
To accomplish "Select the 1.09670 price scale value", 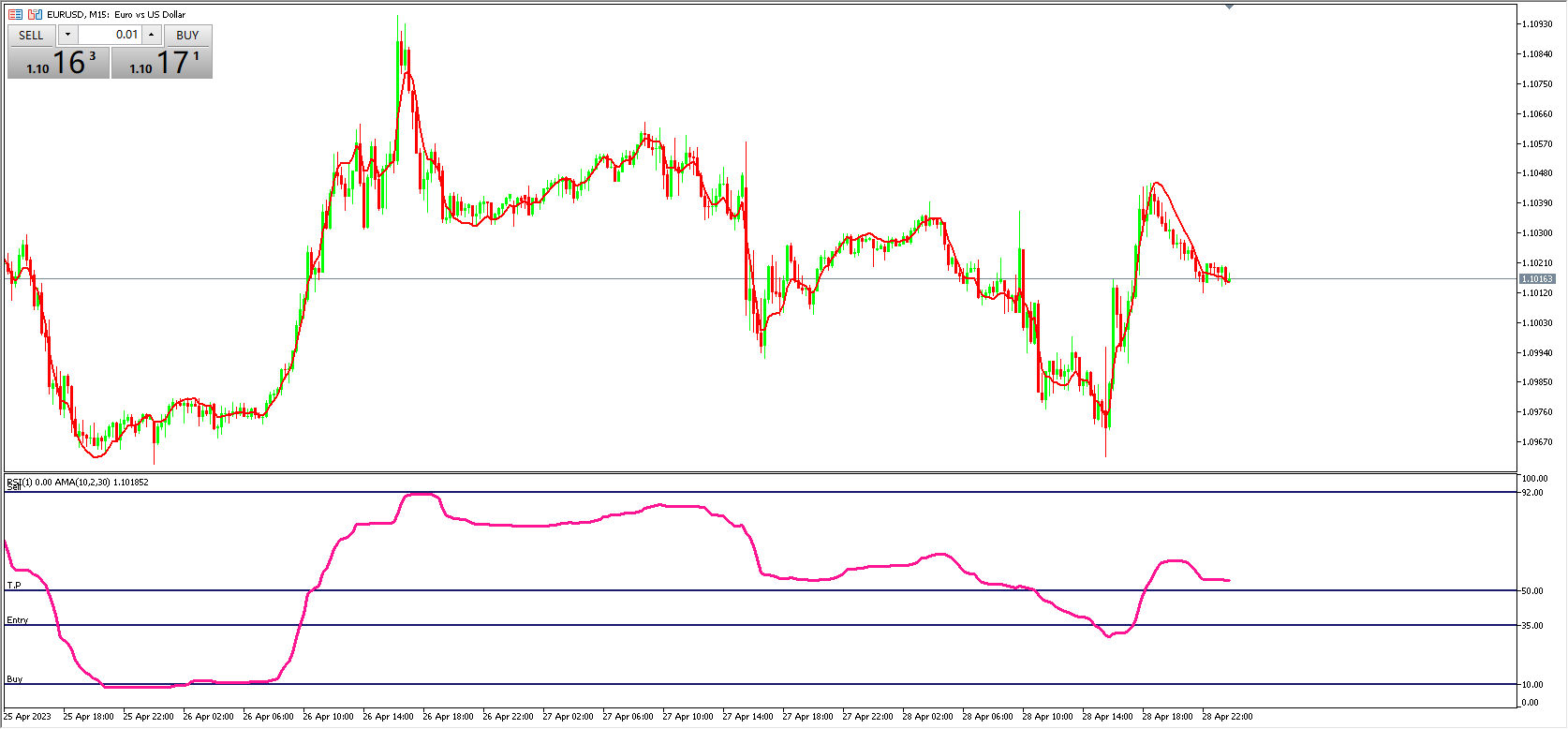I will [x=1537, y=442].
